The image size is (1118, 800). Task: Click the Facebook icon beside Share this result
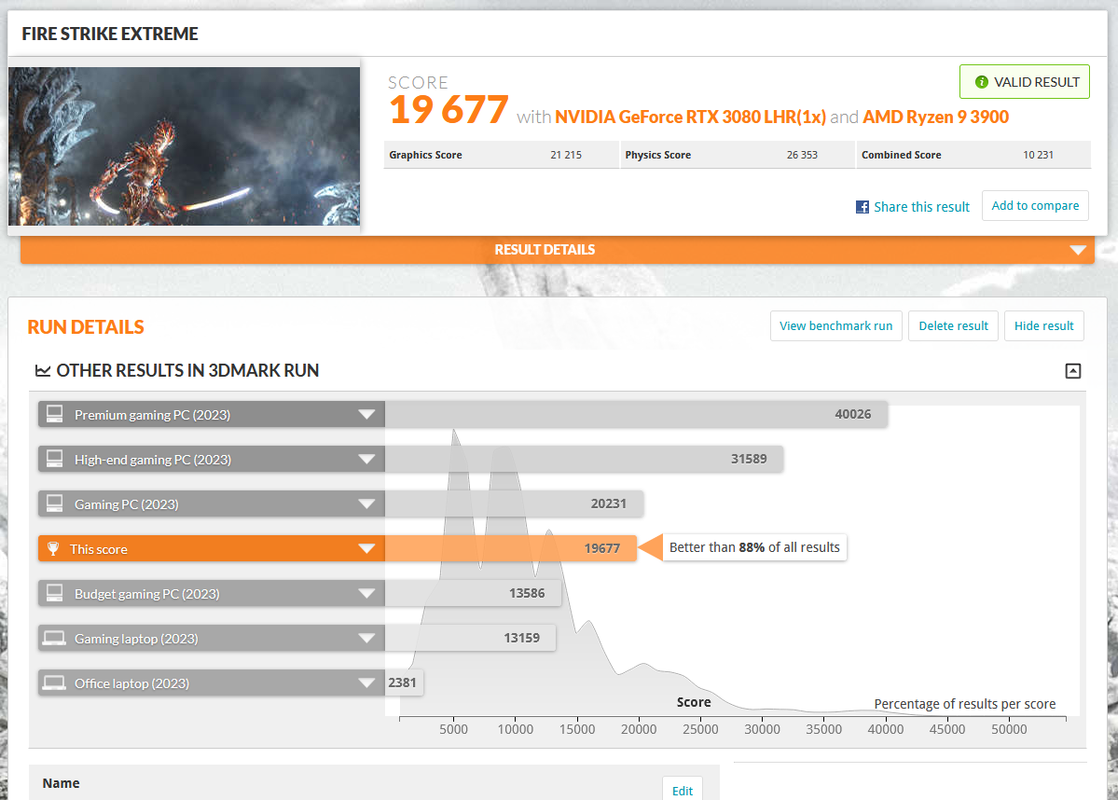click(x=862, y=207)
